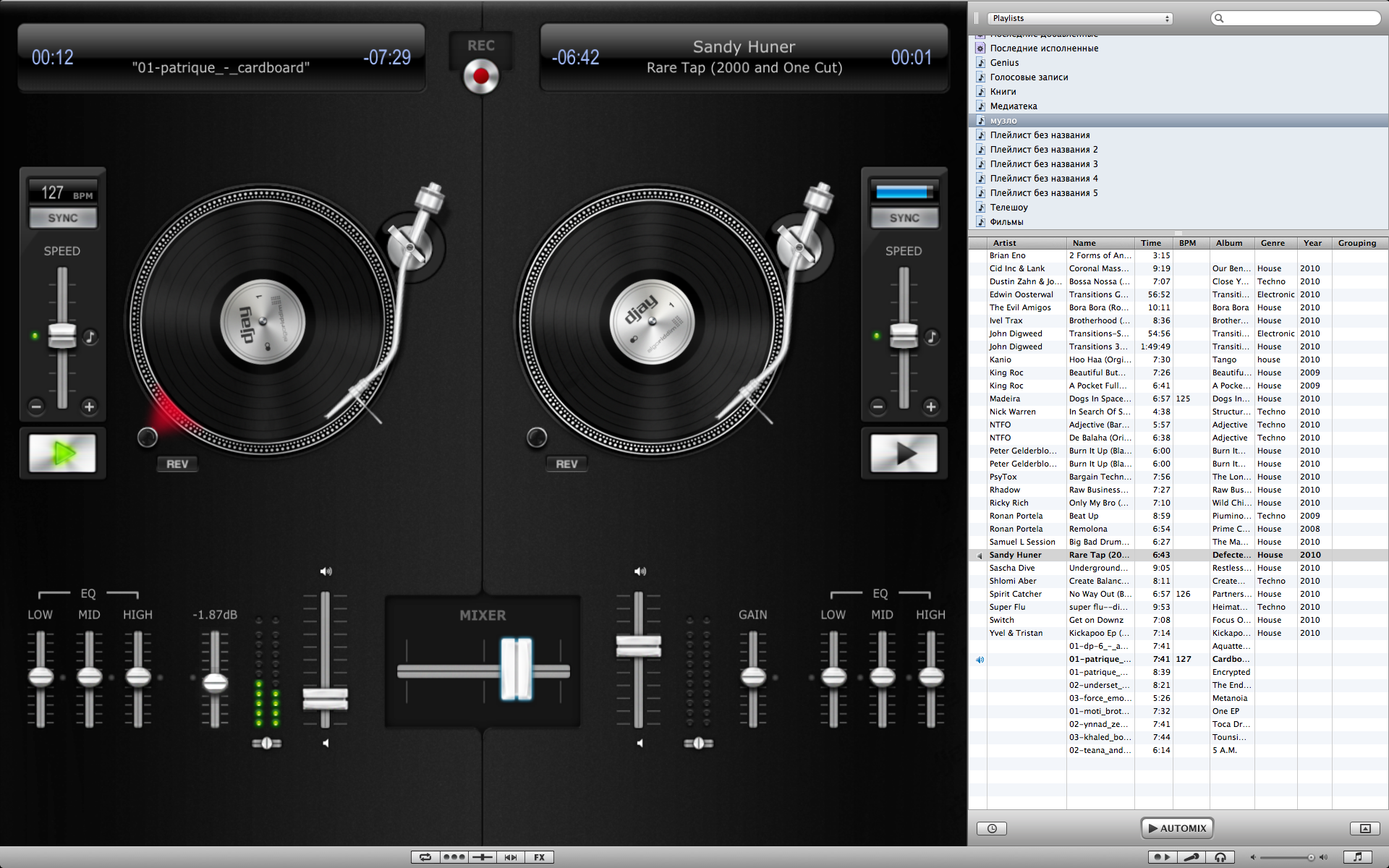This screenshot has width=1389, height=868.
Task: Select the Sandy Huner track row
Action: 1178,555
